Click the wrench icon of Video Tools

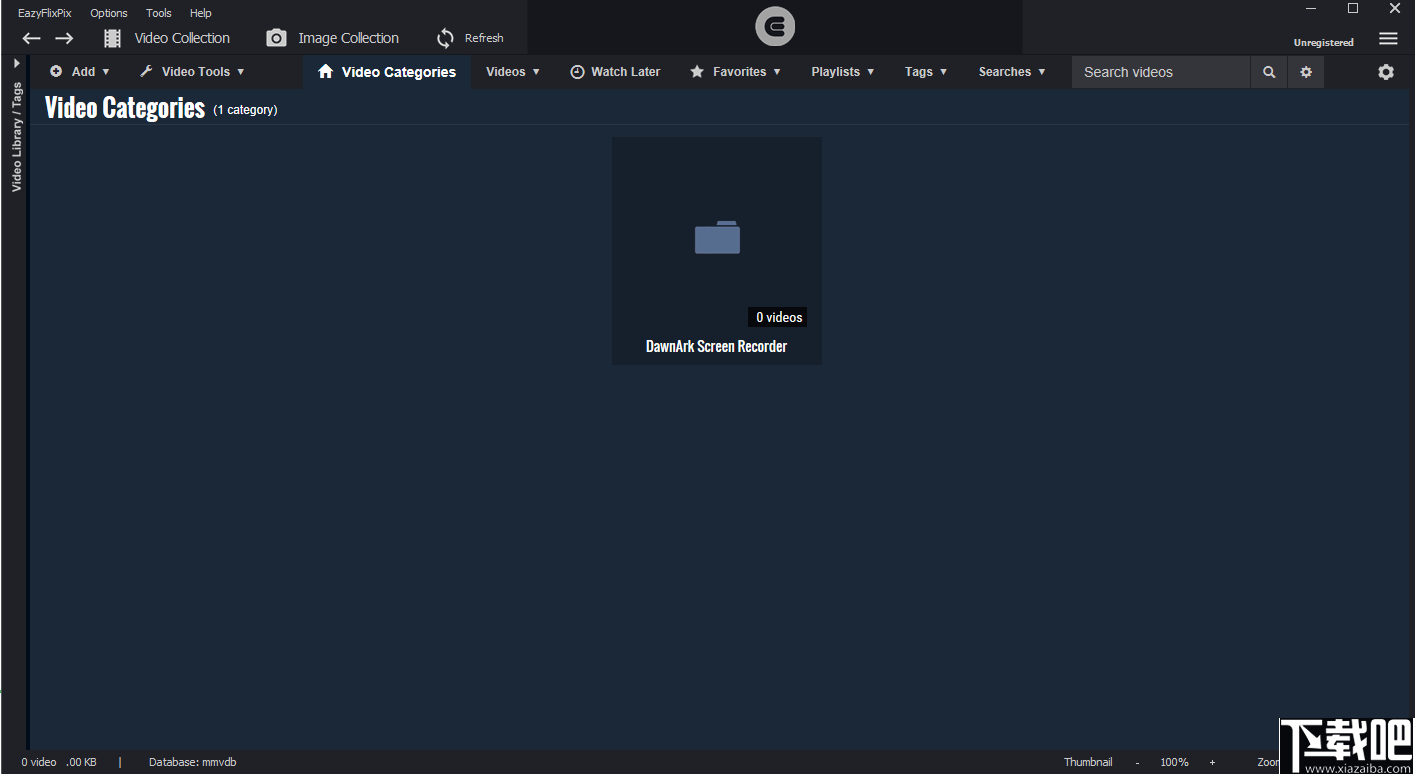pos(146,71)
